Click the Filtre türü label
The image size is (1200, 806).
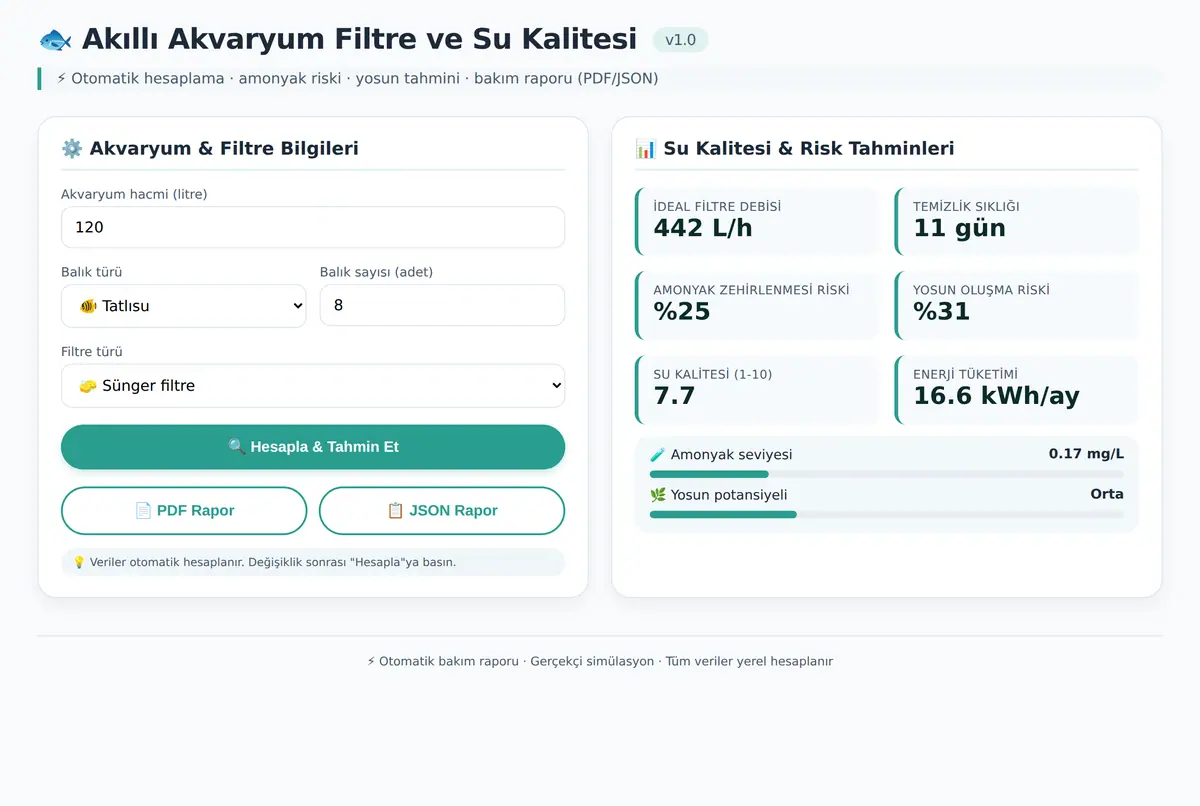[92, 352]
